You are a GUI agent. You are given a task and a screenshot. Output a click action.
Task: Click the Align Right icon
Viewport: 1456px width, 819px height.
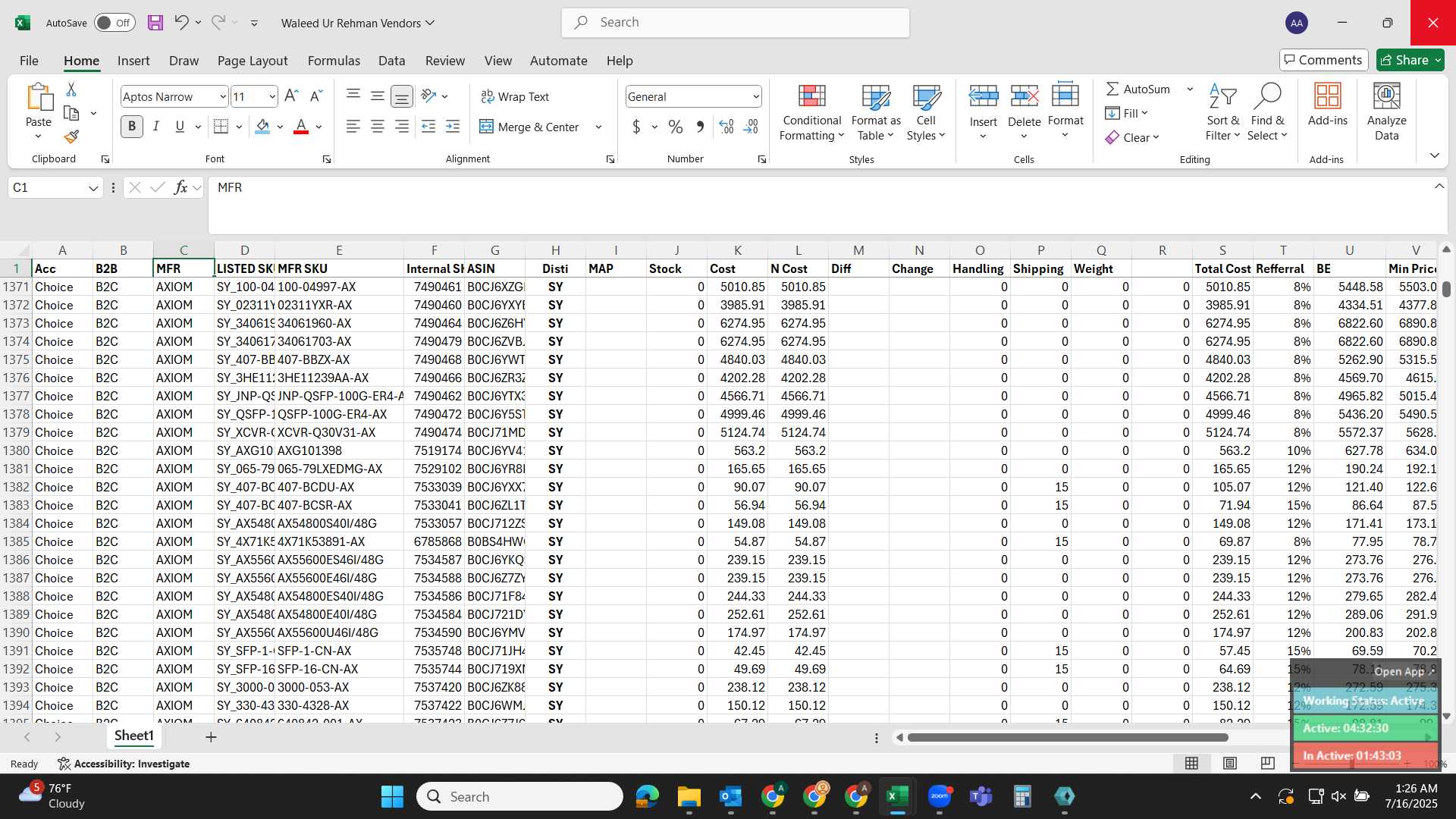pyautogui.click(x=402, y=127)
